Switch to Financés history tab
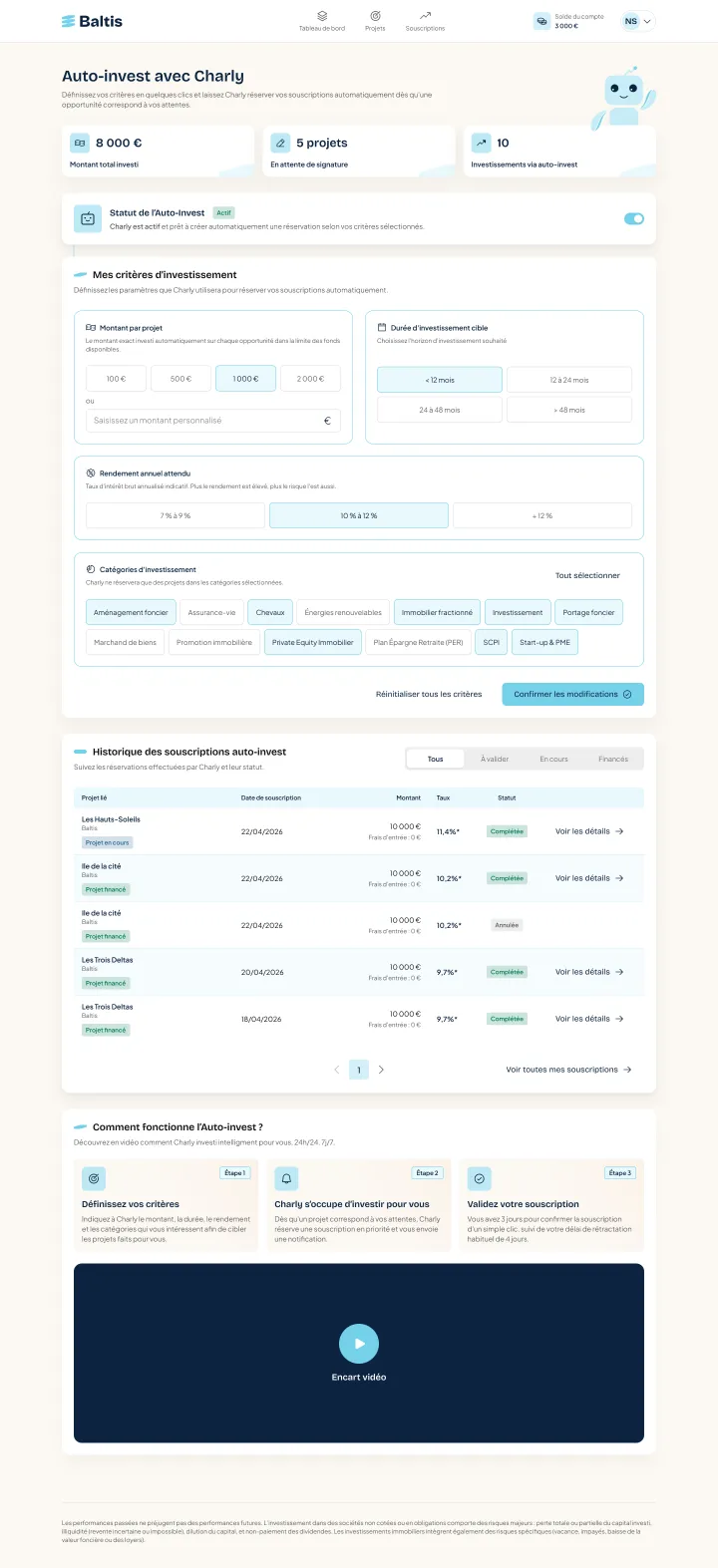718x1568 pixels. [613, 760]
